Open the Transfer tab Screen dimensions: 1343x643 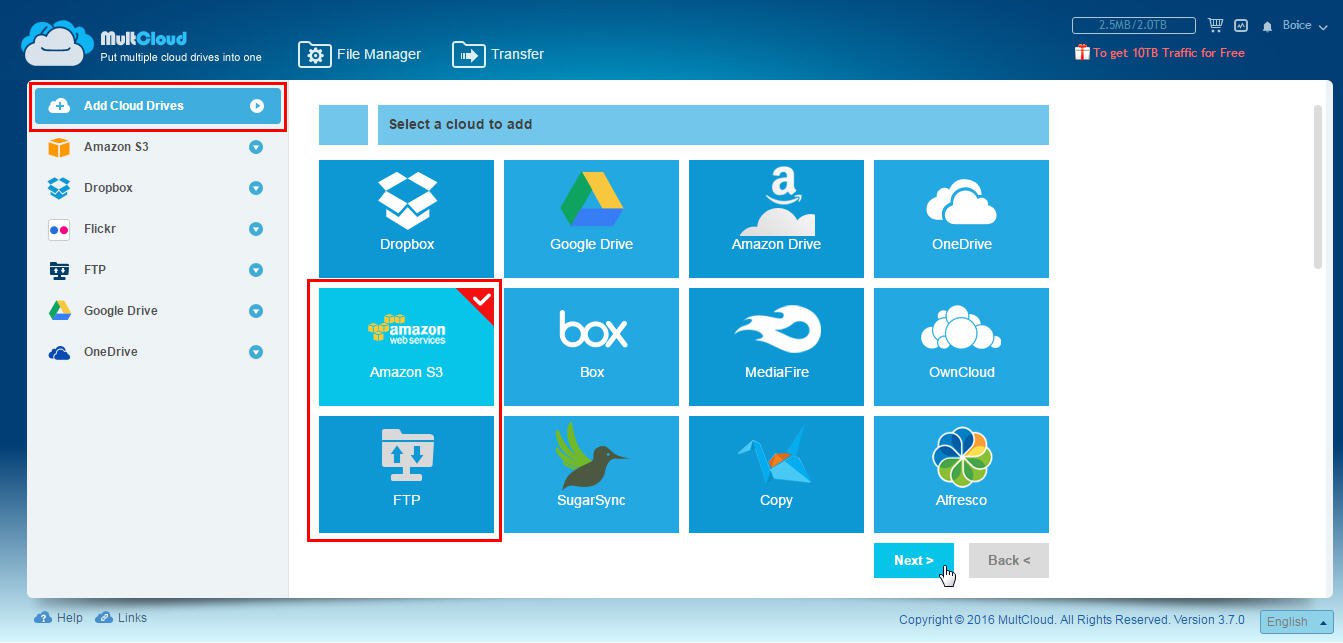pos(498,54)
